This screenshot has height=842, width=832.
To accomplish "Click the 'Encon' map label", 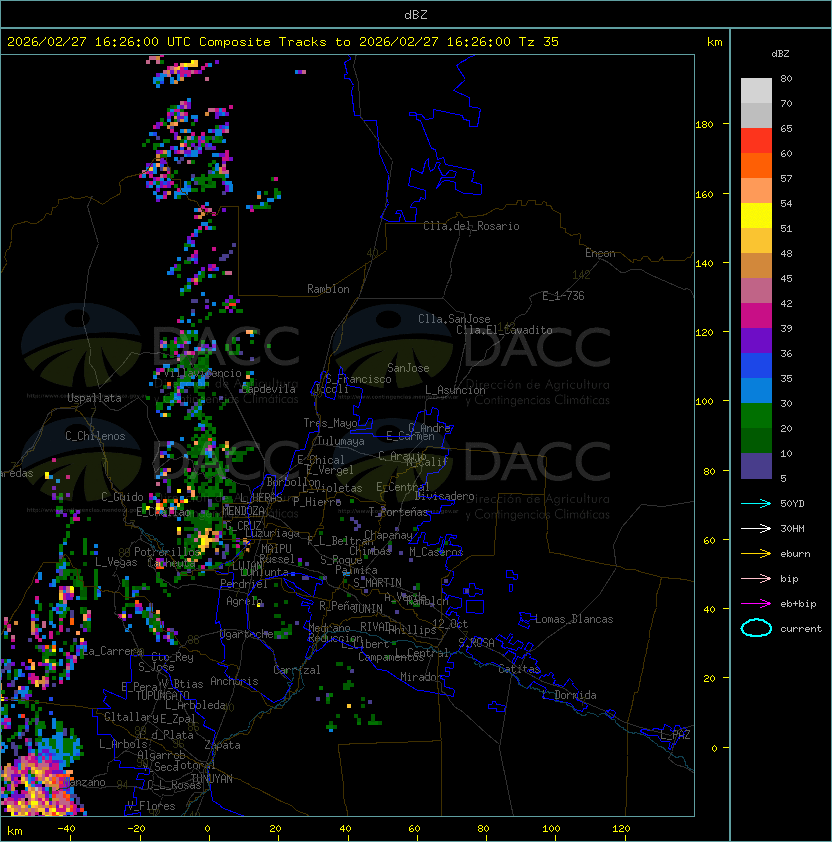I will [600, 253].
